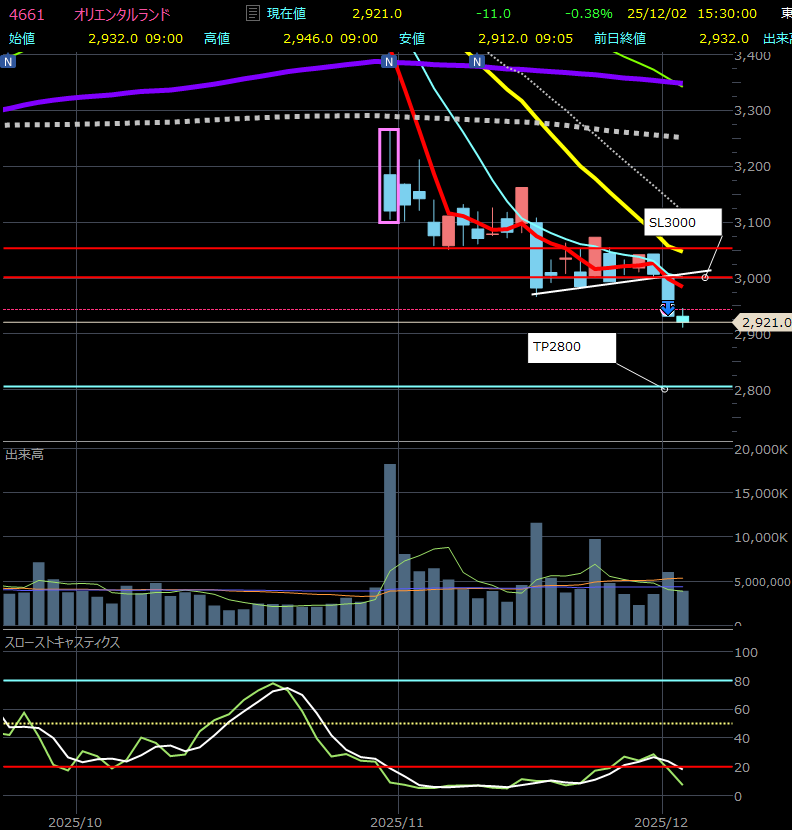The image size is (792, 830).
Task: Click the オリエンタルランド stock name
Action: click(122, 14)
